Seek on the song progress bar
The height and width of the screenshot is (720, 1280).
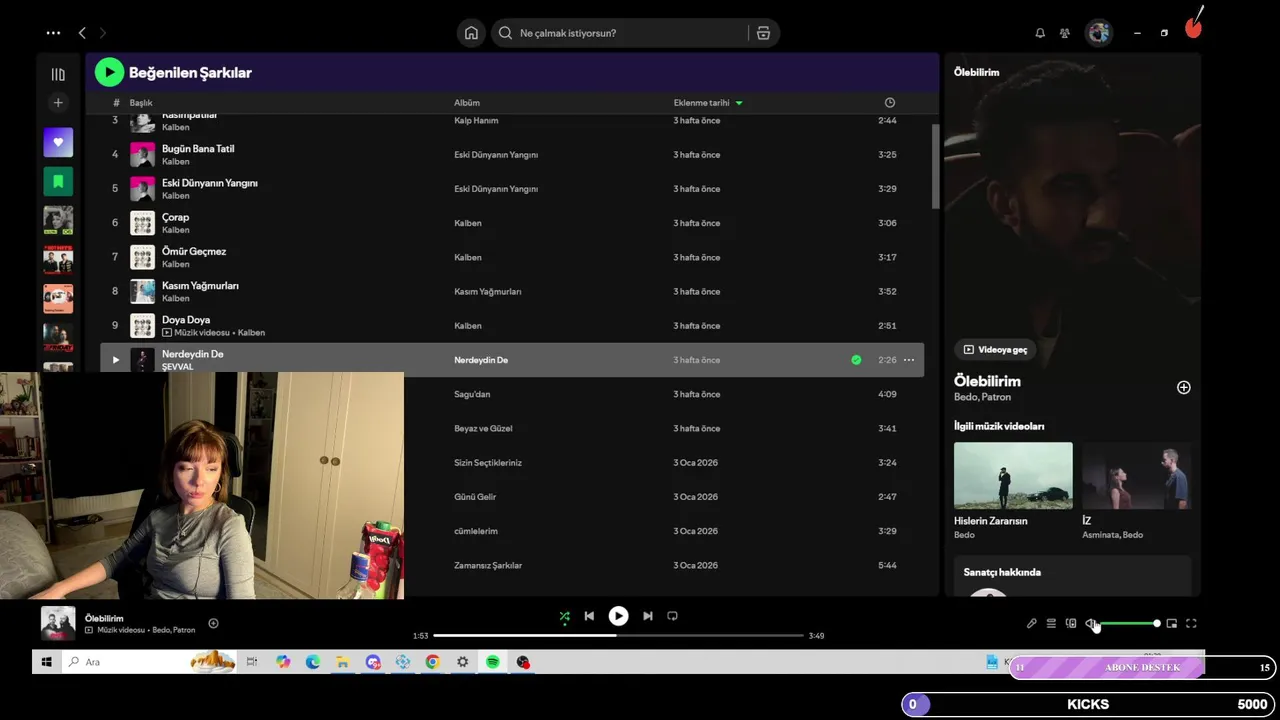618,635
